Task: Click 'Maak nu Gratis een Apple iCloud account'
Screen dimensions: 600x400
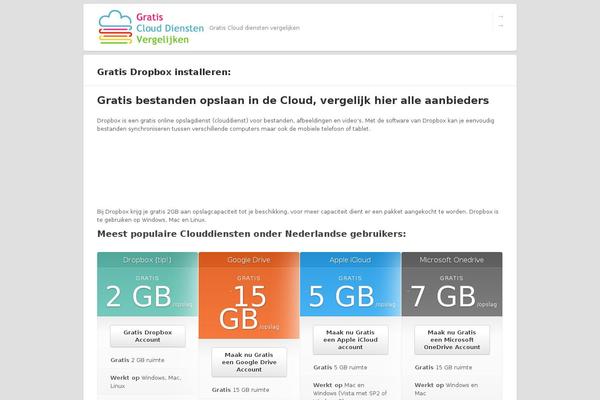Action: tap(351, 340)
